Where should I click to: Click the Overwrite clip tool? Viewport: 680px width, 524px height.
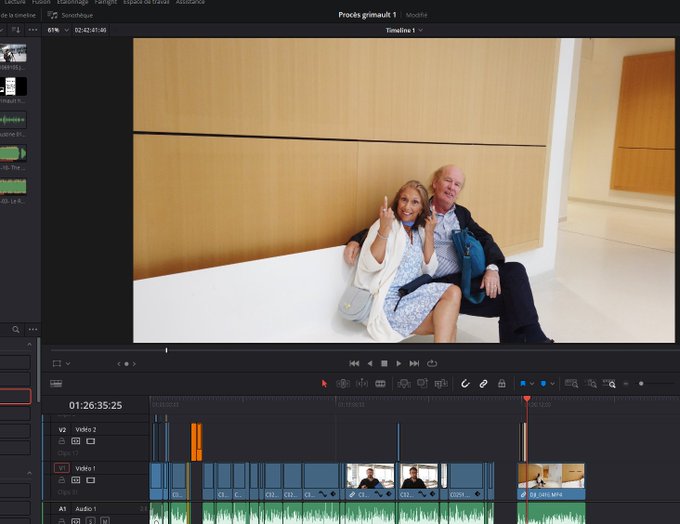click(x=422, y=383)
